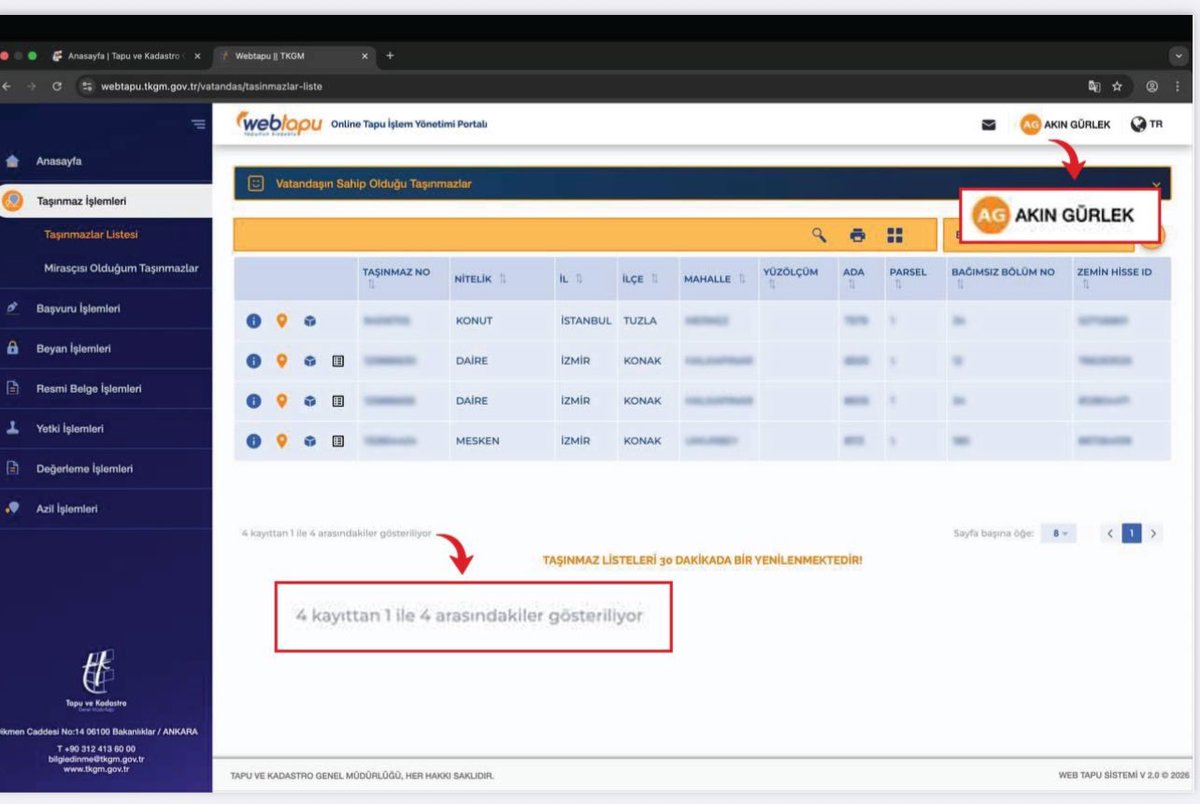This screenshot has height=804, width=1200.
Task: Go to the previous page of results
Action: coord(1110,534)
